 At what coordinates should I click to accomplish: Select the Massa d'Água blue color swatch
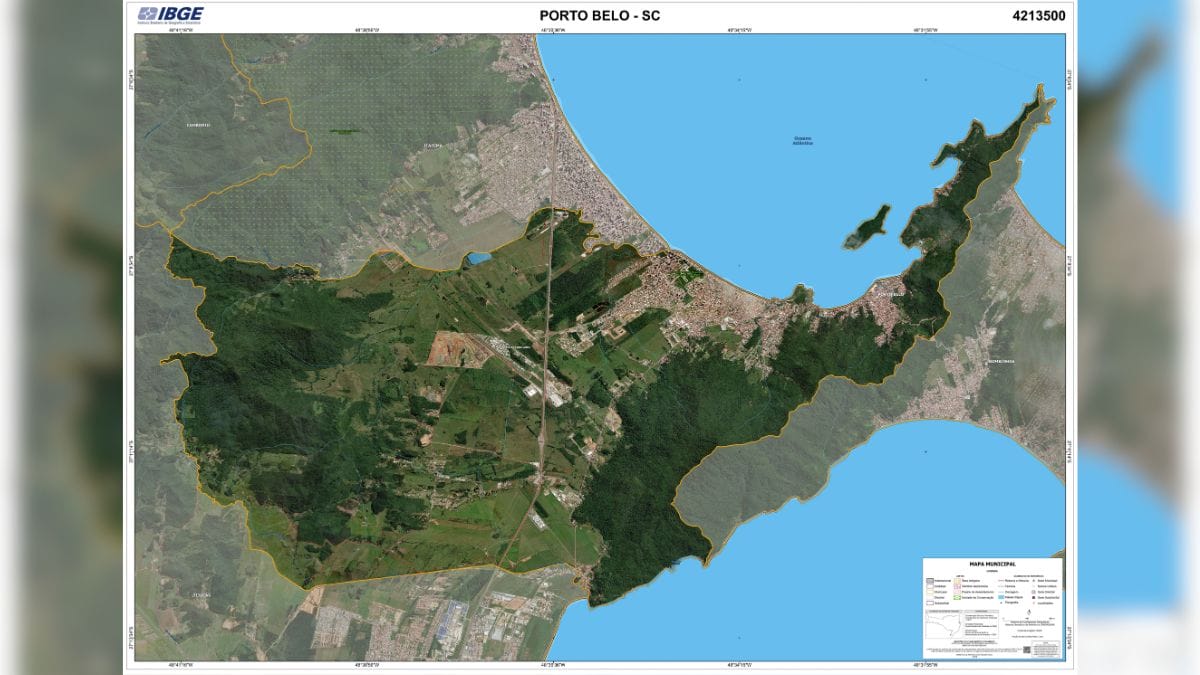1001,597
